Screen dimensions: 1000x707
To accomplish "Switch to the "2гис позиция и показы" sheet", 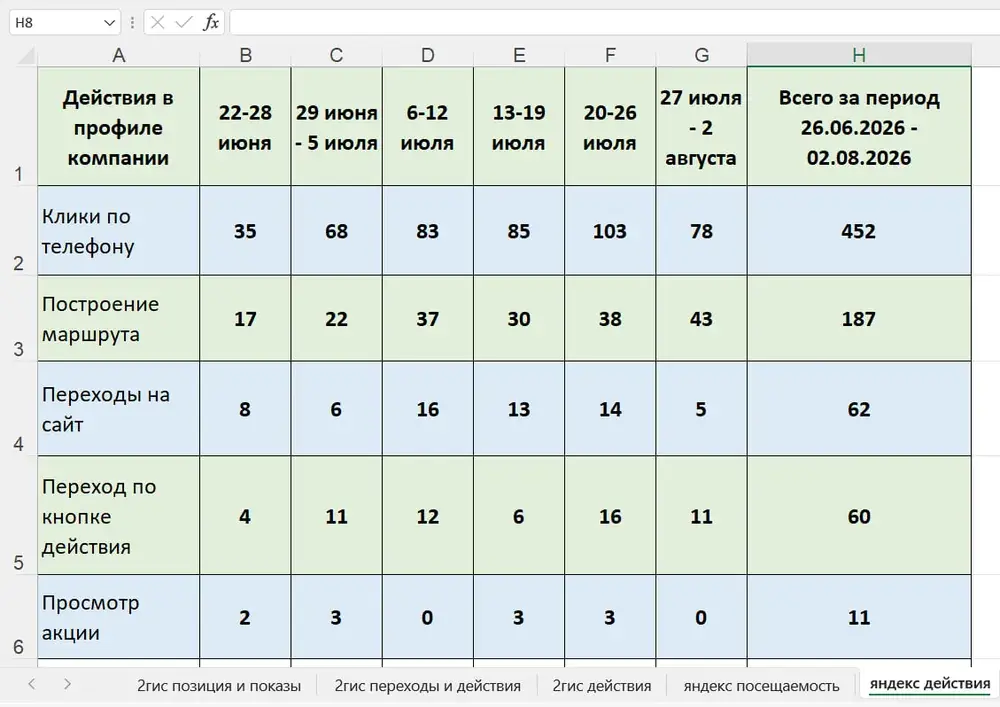I will click(x=219, y=686).
